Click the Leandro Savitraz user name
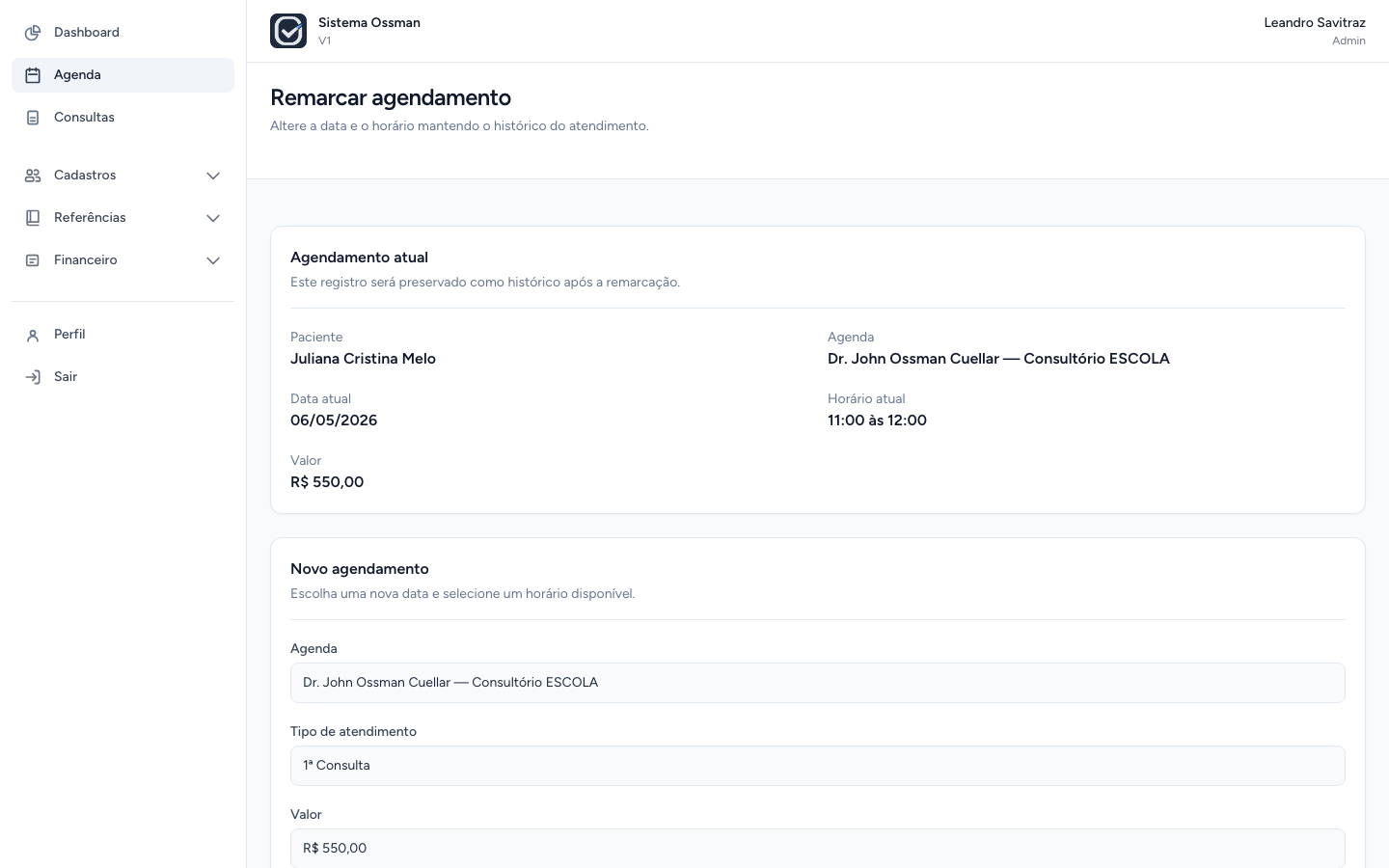This screenshot has height=868, width=1389. (x=1315, y=22)
